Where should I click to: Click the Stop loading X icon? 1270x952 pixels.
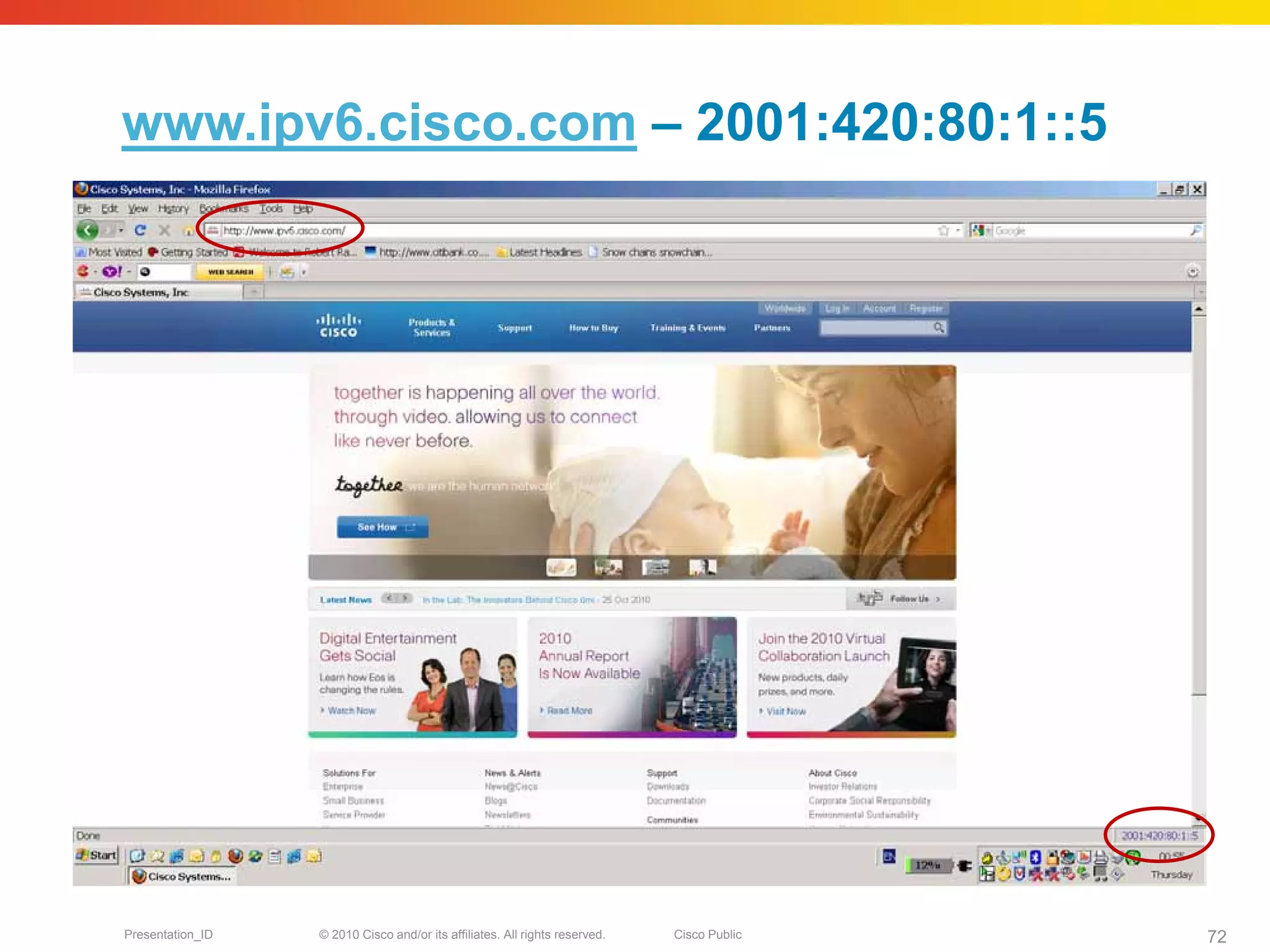[x=164, y=231]
